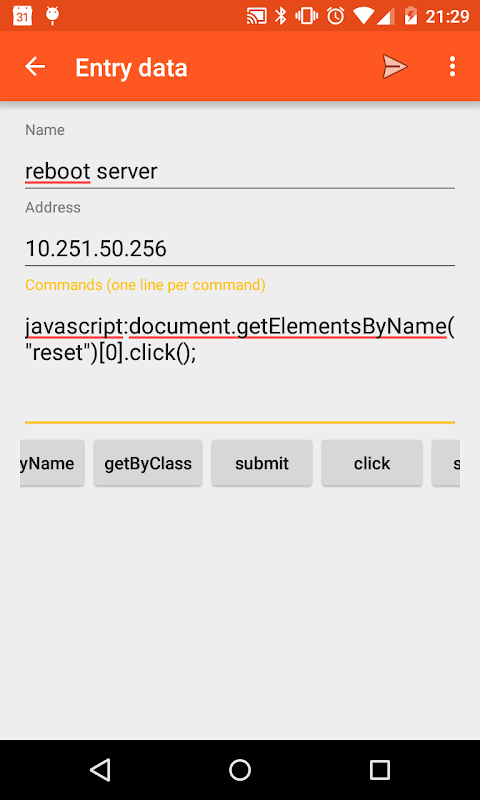Image resolution: width=480 pixels, height=800 pixels.
Task: Tap the calendar icon in status bar
Action: [x=22, y=16]
